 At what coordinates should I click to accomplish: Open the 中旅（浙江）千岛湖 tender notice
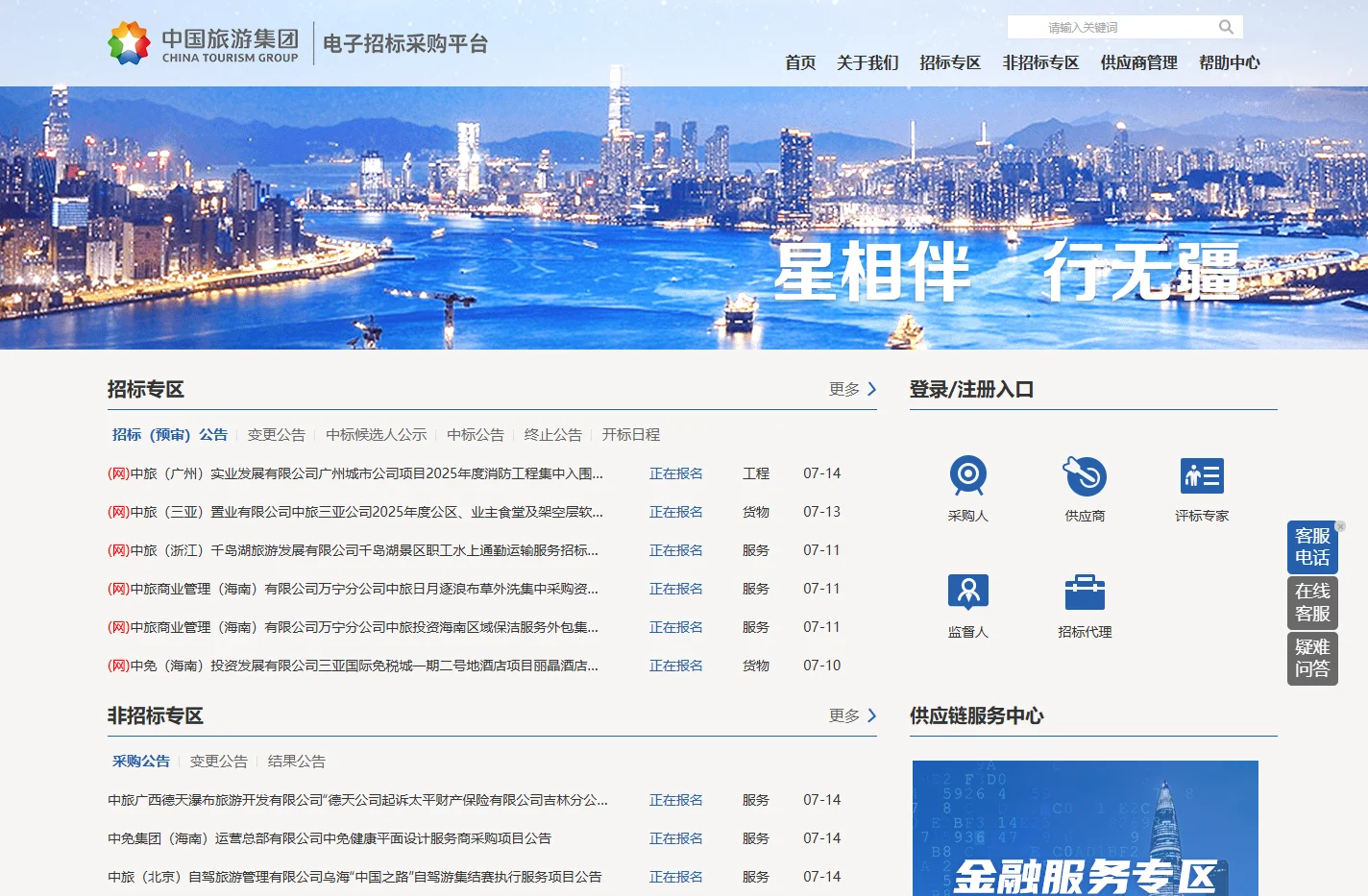(x=353, y=550)
